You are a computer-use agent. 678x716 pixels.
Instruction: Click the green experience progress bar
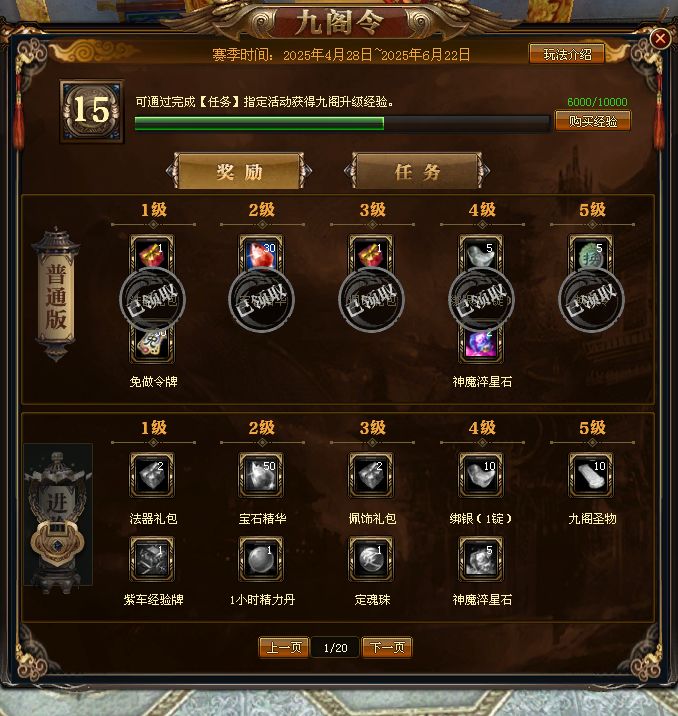click(342, 124)
